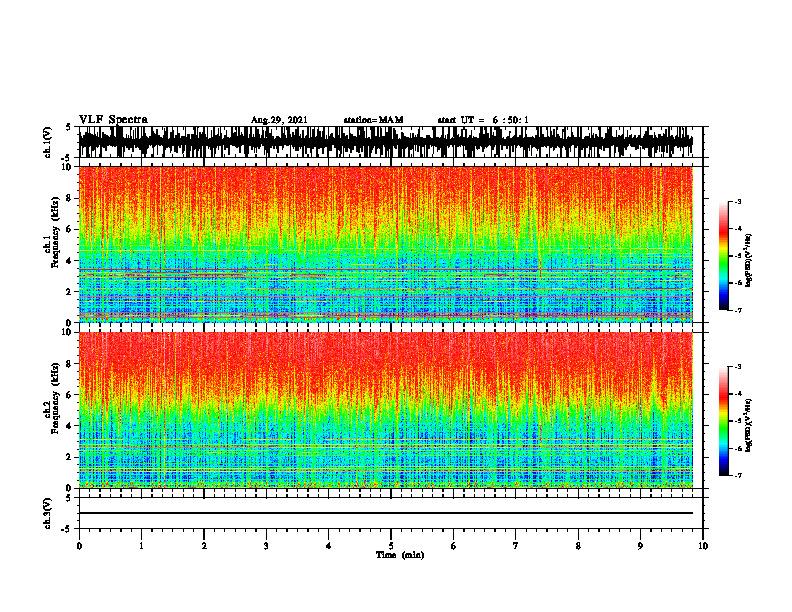
Task: Click inside the ch.2 spectrogram panel
Action: (386, 410)
